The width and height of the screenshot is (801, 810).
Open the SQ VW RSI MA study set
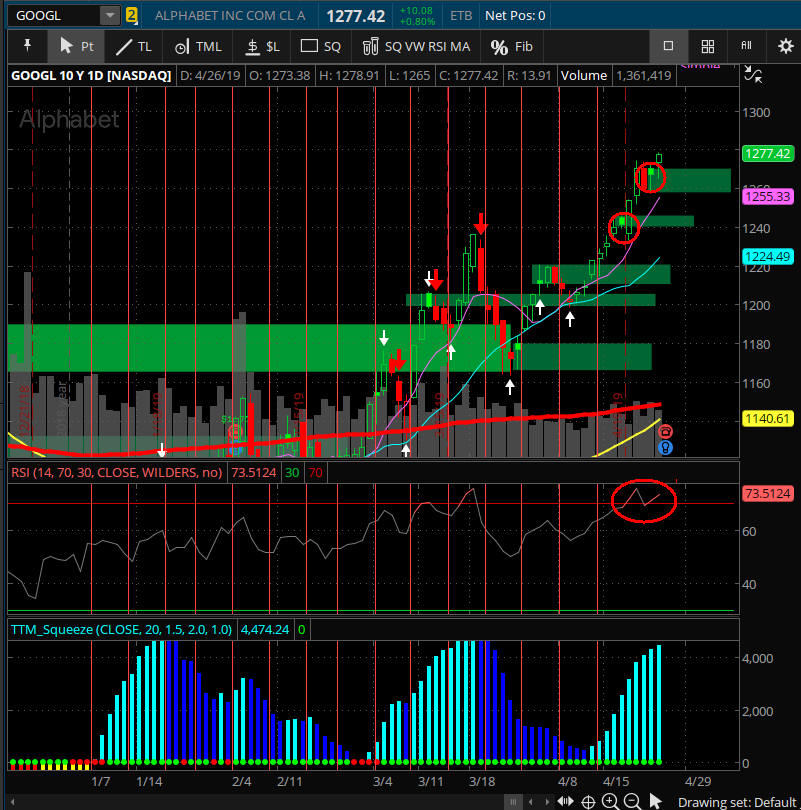point(416,46)
